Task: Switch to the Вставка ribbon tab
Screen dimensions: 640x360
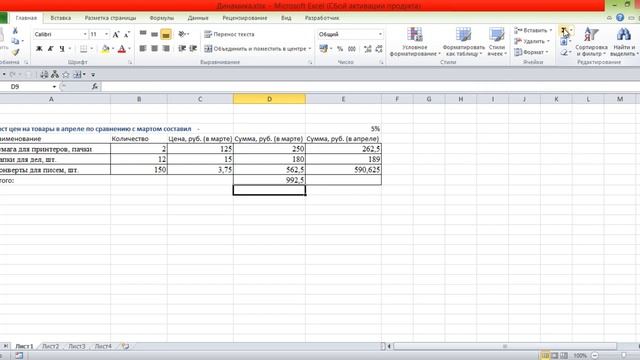Action: coord(60,18)
